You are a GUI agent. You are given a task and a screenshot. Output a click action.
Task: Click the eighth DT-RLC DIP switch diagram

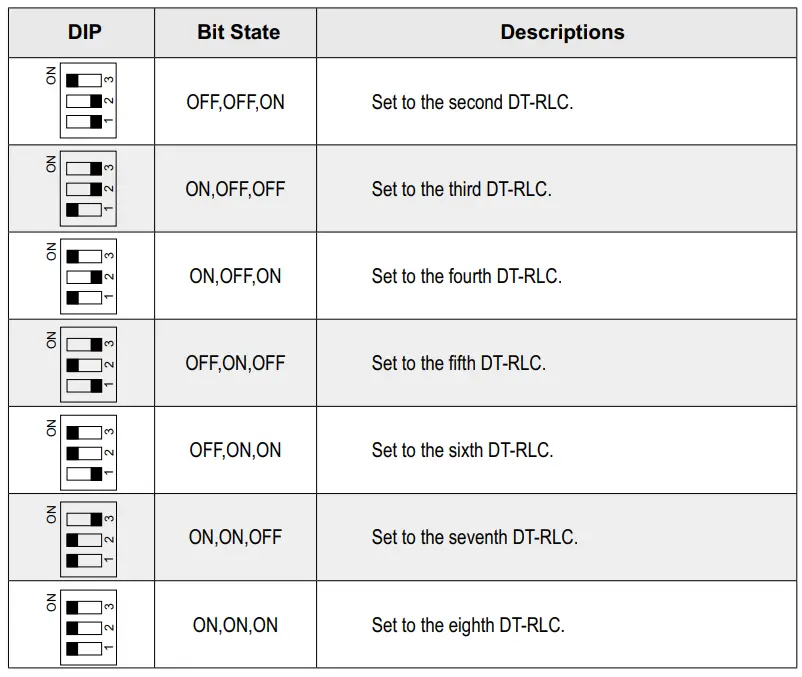[88, 626]
